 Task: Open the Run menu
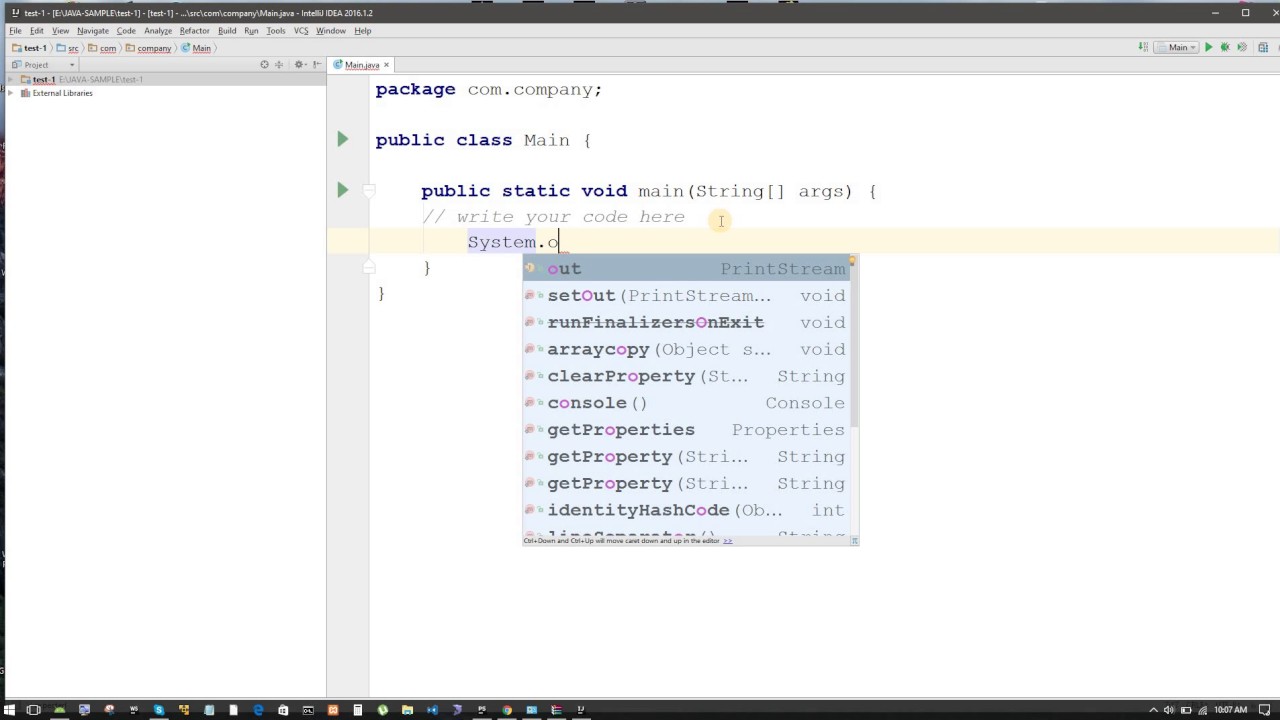click(x=251, y=31)
